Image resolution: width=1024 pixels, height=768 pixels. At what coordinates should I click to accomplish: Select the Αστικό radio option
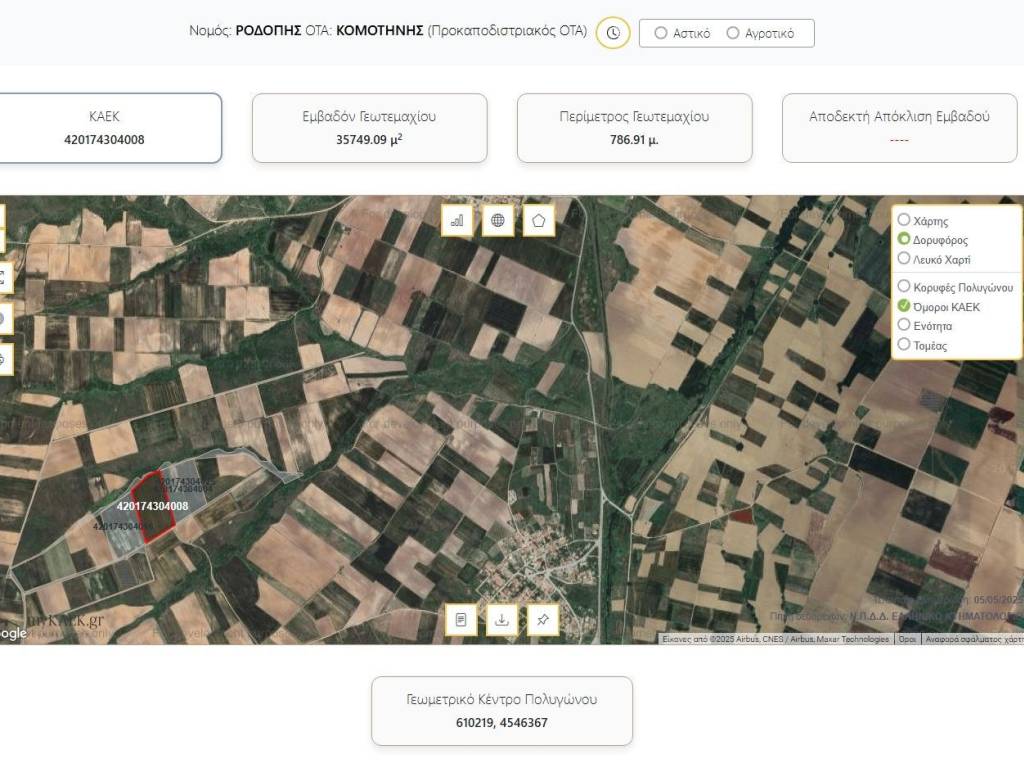(x=661, y=33)
